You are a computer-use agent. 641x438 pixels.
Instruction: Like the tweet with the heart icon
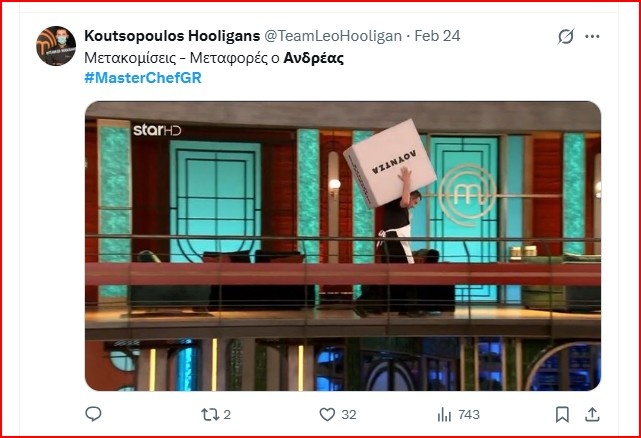pyautogui.click(x=327, y=415)
